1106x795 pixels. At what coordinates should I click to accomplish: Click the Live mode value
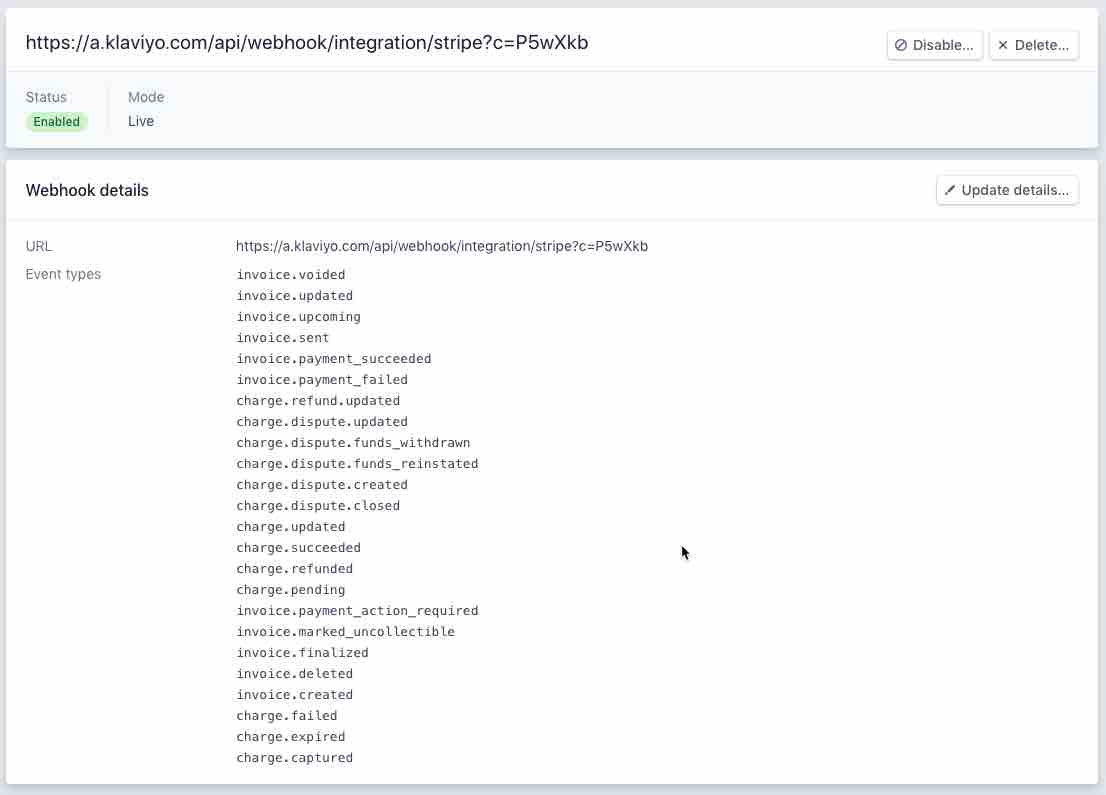(x=141, y=121)
